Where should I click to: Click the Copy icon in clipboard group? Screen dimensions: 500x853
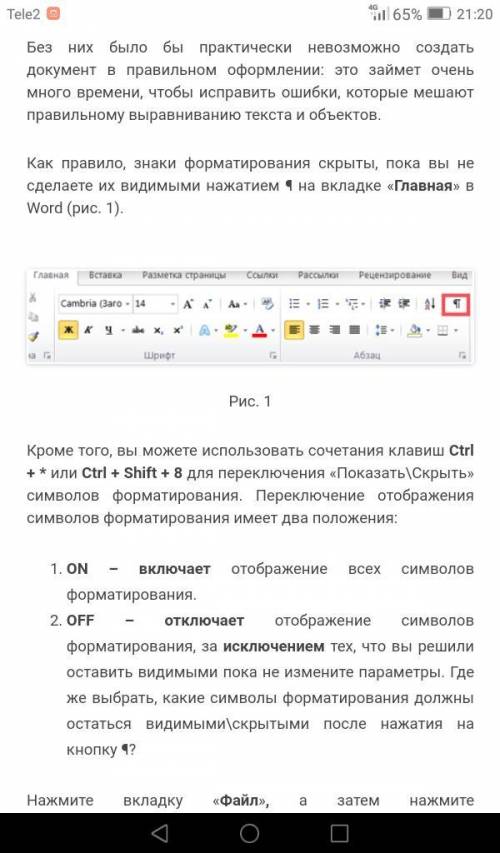coord(33,317)
